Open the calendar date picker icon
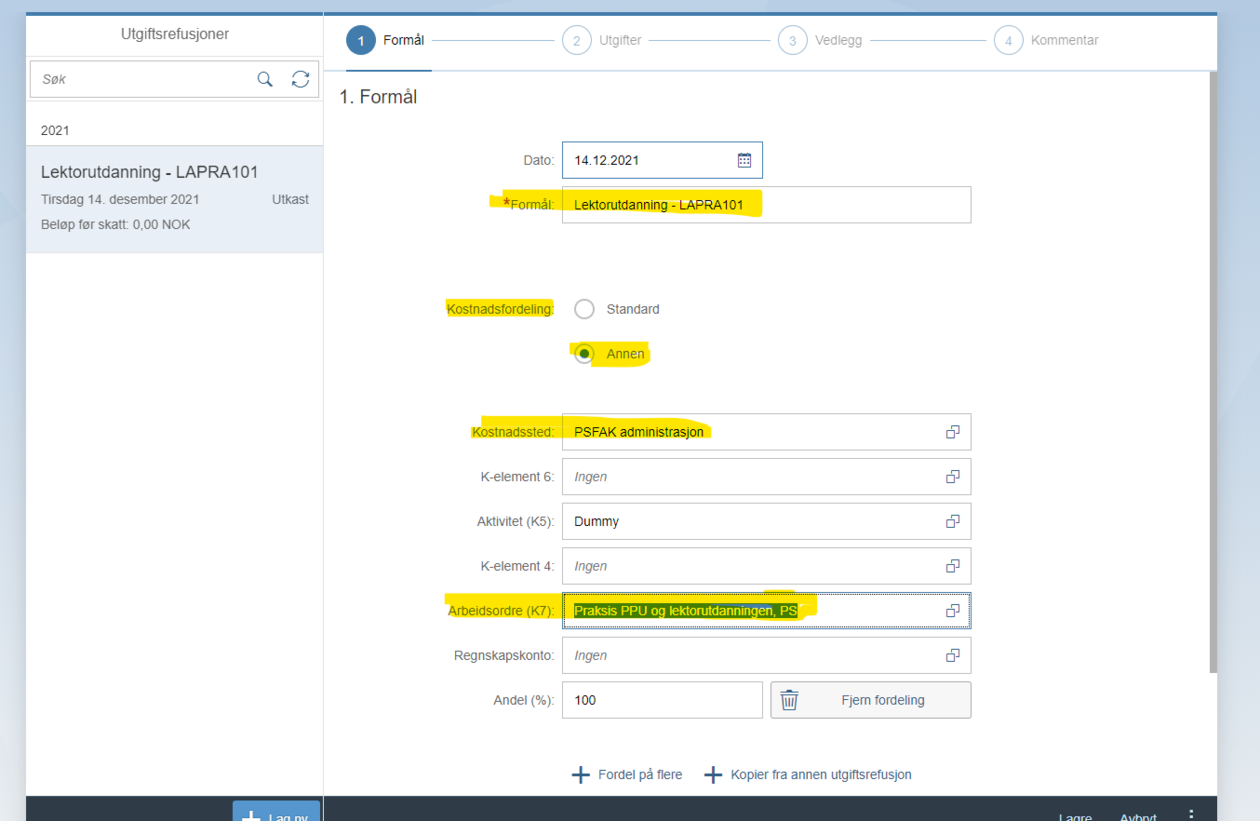 point(744,160)
